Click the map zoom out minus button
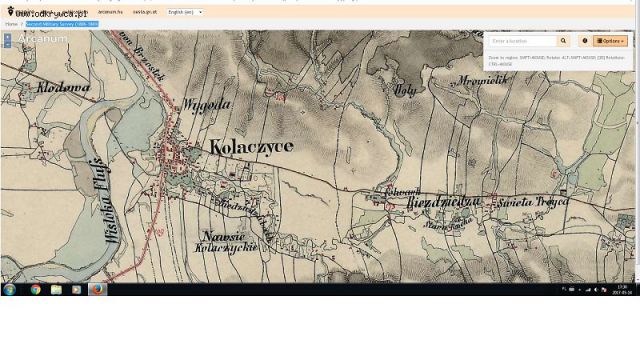 pyautogui.click(x=8, y=44)
